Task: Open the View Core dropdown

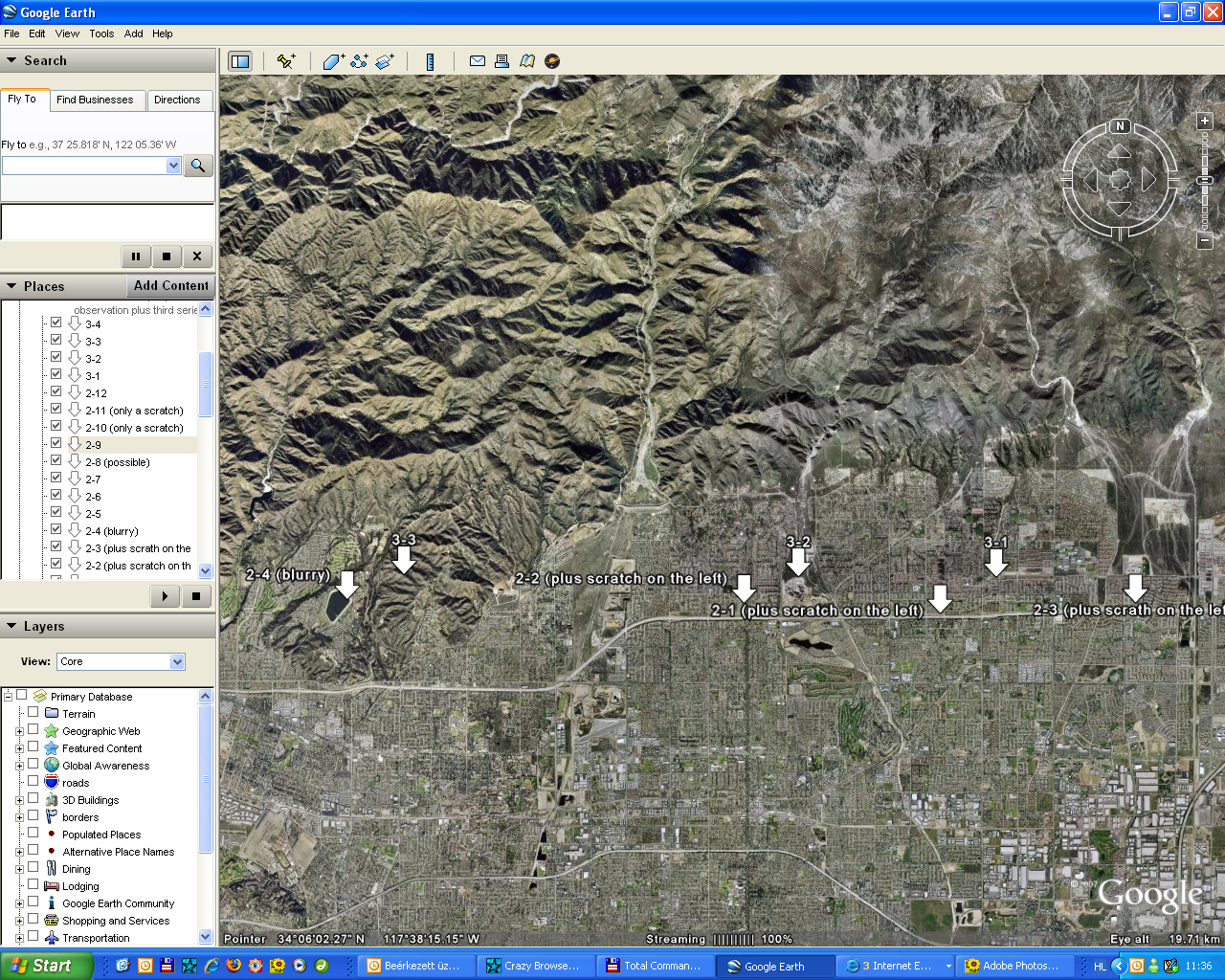Action: (x=177, y=662)
